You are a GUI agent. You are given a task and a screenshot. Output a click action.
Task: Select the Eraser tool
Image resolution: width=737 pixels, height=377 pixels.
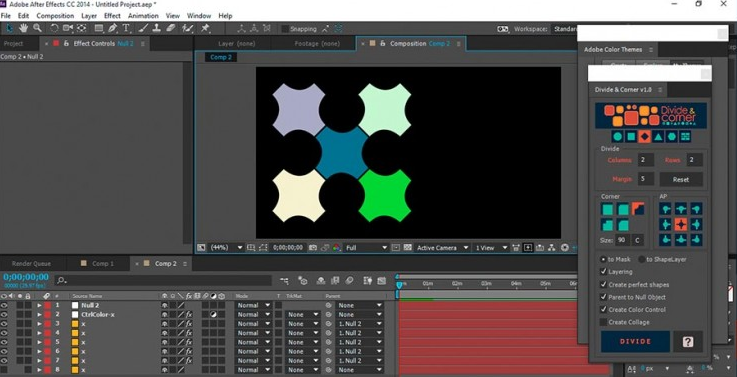tap(171, 28)
